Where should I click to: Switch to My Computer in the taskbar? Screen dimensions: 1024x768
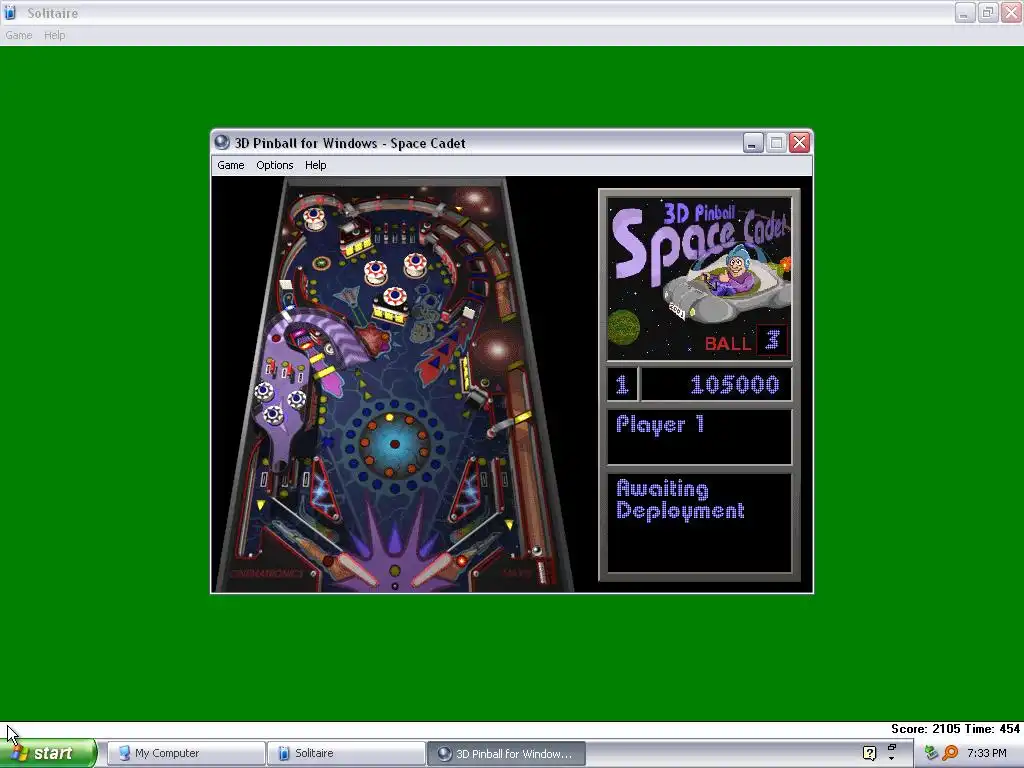pyautogui.click(x=186, y=753)
